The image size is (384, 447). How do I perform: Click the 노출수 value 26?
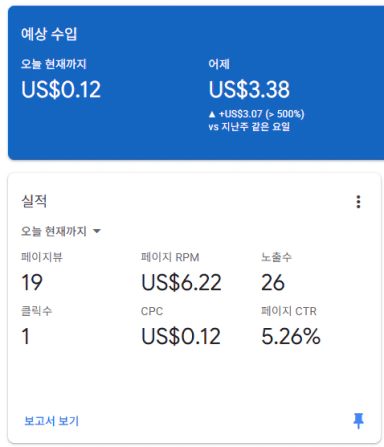273,283
